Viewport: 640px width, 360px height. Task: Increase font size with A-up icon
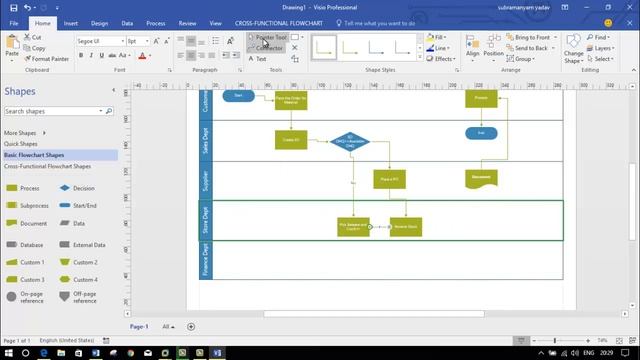coord(156,41)
